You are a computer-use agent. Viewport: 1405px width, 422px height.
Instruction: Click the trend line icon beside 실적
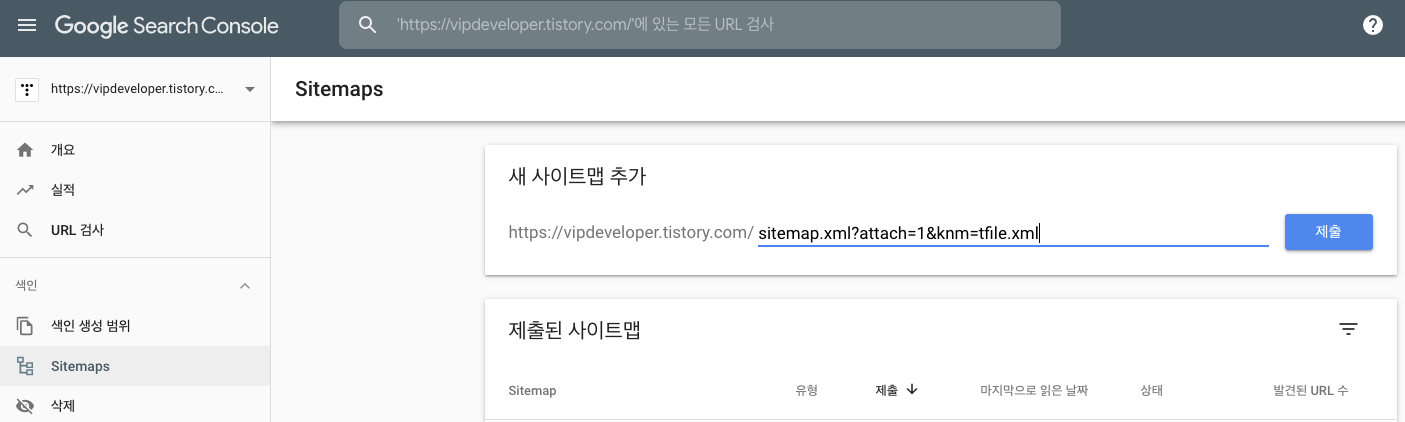pos(26,190)
